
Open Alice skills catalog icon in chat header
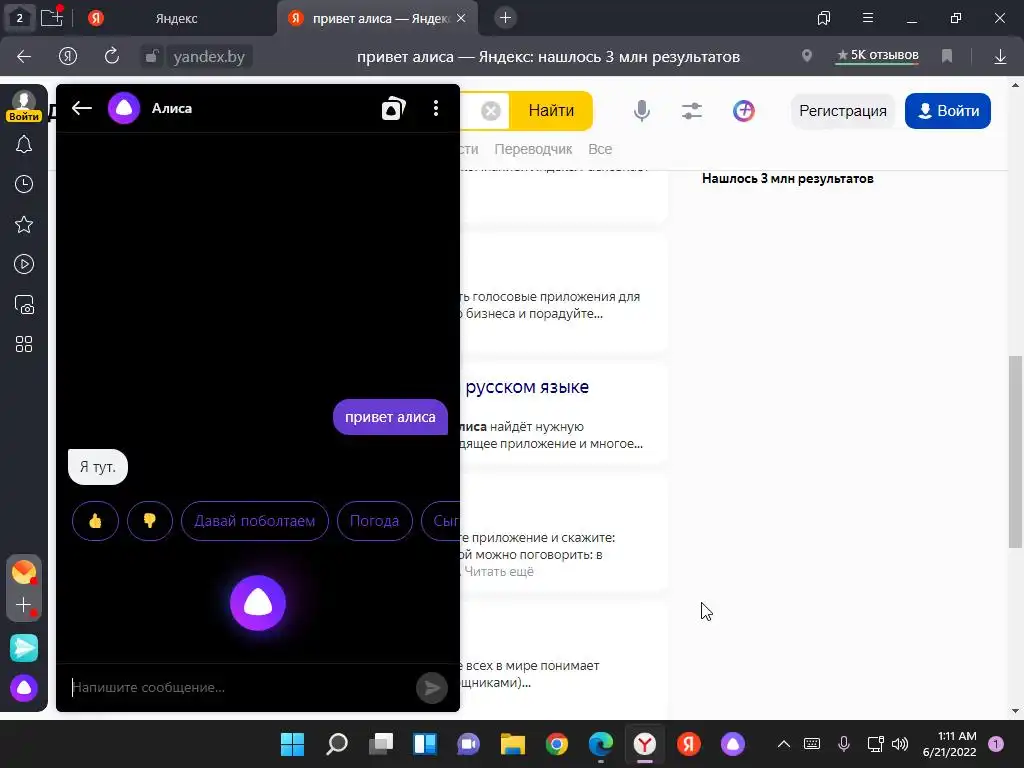point(393,108)
